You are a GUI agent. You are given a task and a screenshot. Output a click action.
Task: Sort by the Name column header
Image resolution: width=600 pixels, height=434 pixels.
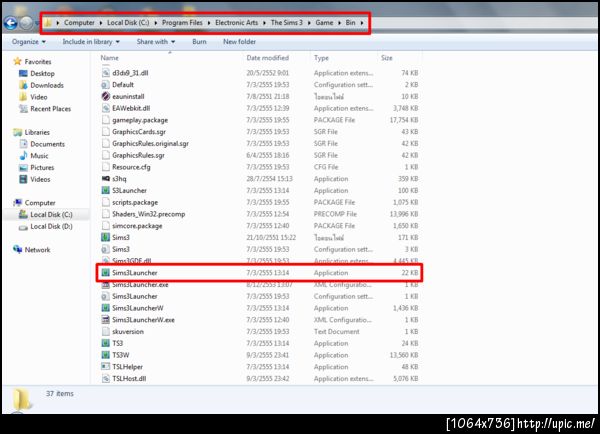(x=109, y=58)
